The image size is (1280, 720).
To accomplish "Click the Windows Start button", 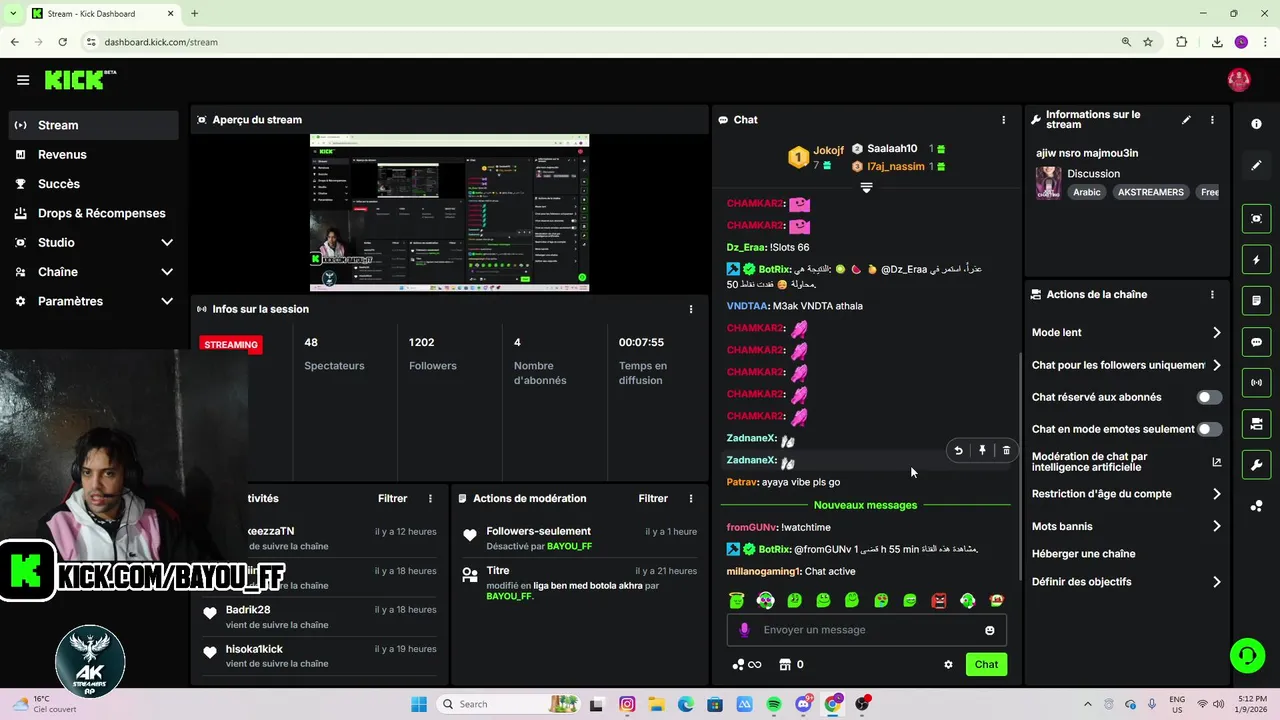I will 419,704.
